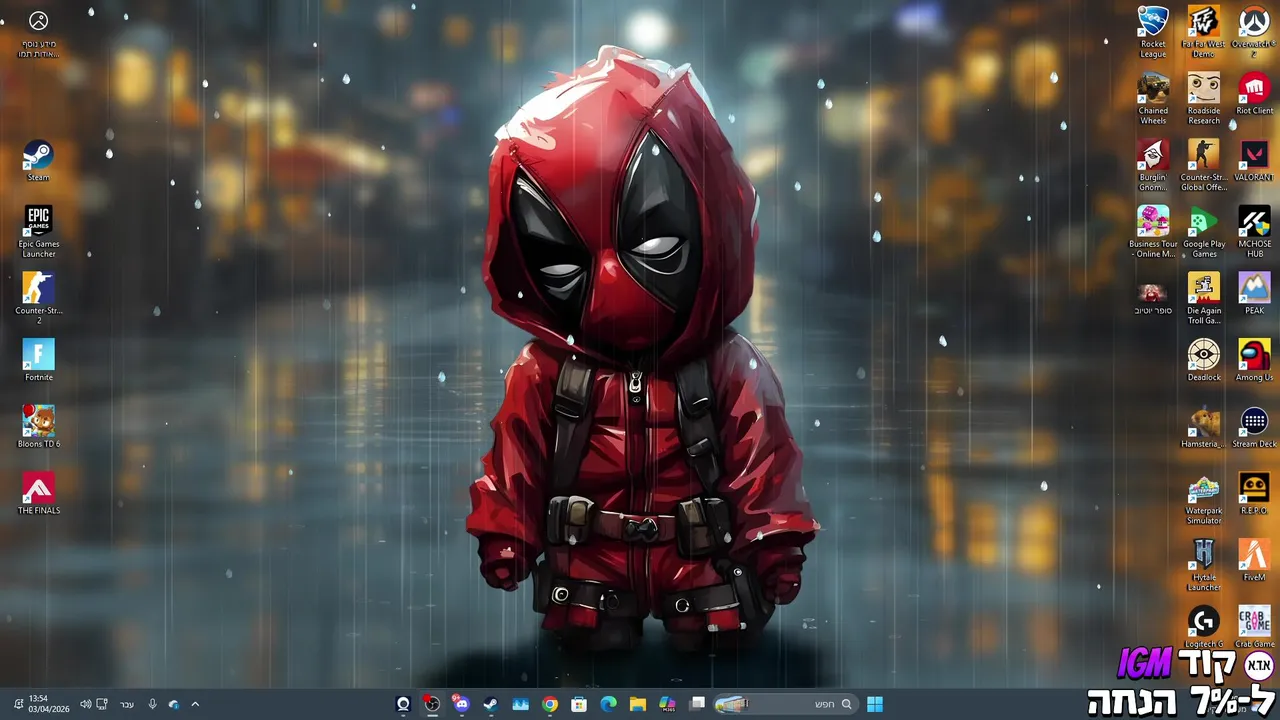Launch Microsoft Edge from the taskbar
The image size is (1280, 720).
pos(608,704)
